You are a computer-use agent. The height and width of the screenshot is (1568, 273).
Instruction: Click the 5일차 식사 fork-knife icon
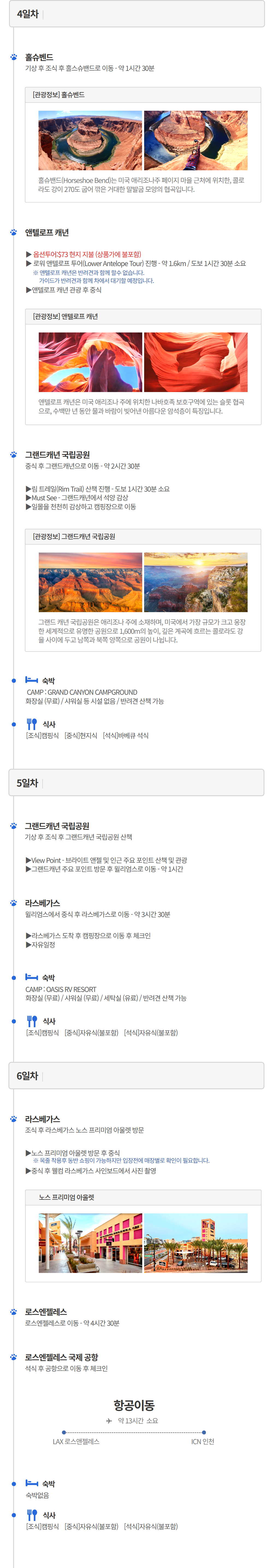[32, 1021]
